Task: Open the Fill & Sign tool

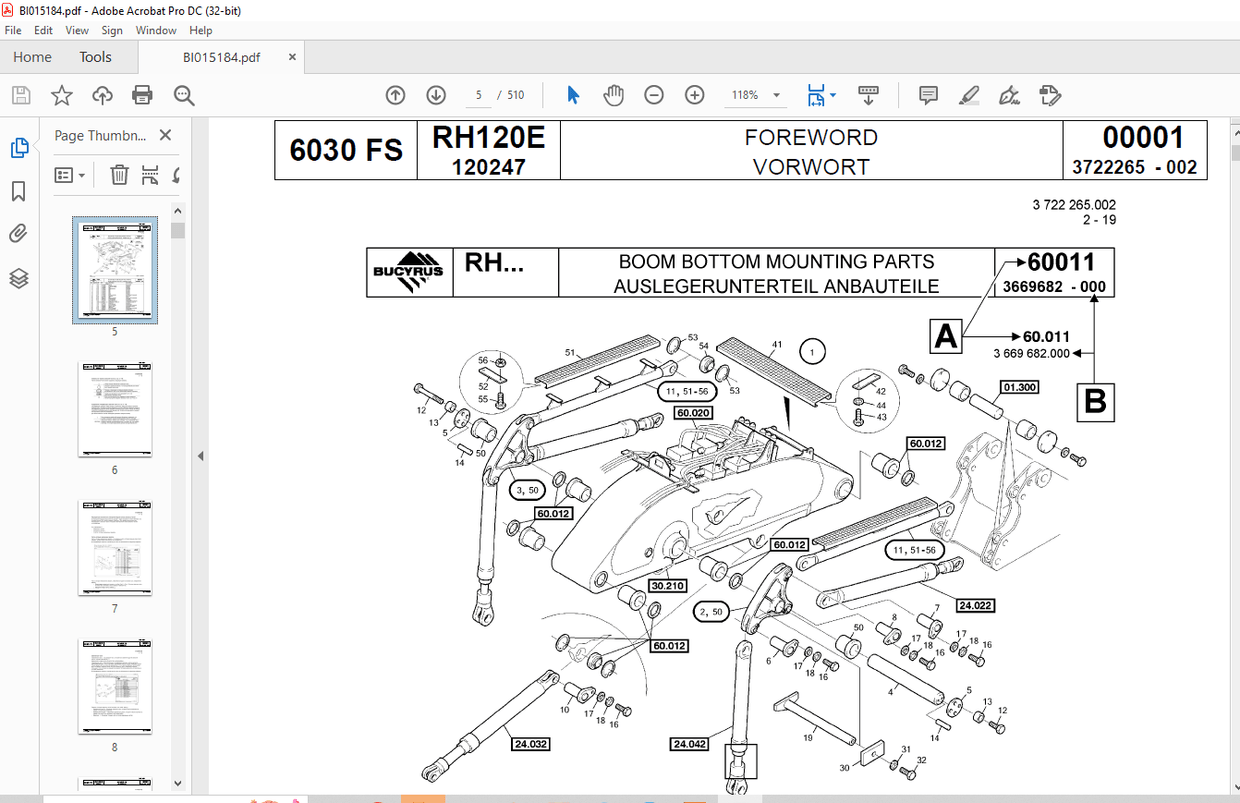Action: coord(1009,94)
